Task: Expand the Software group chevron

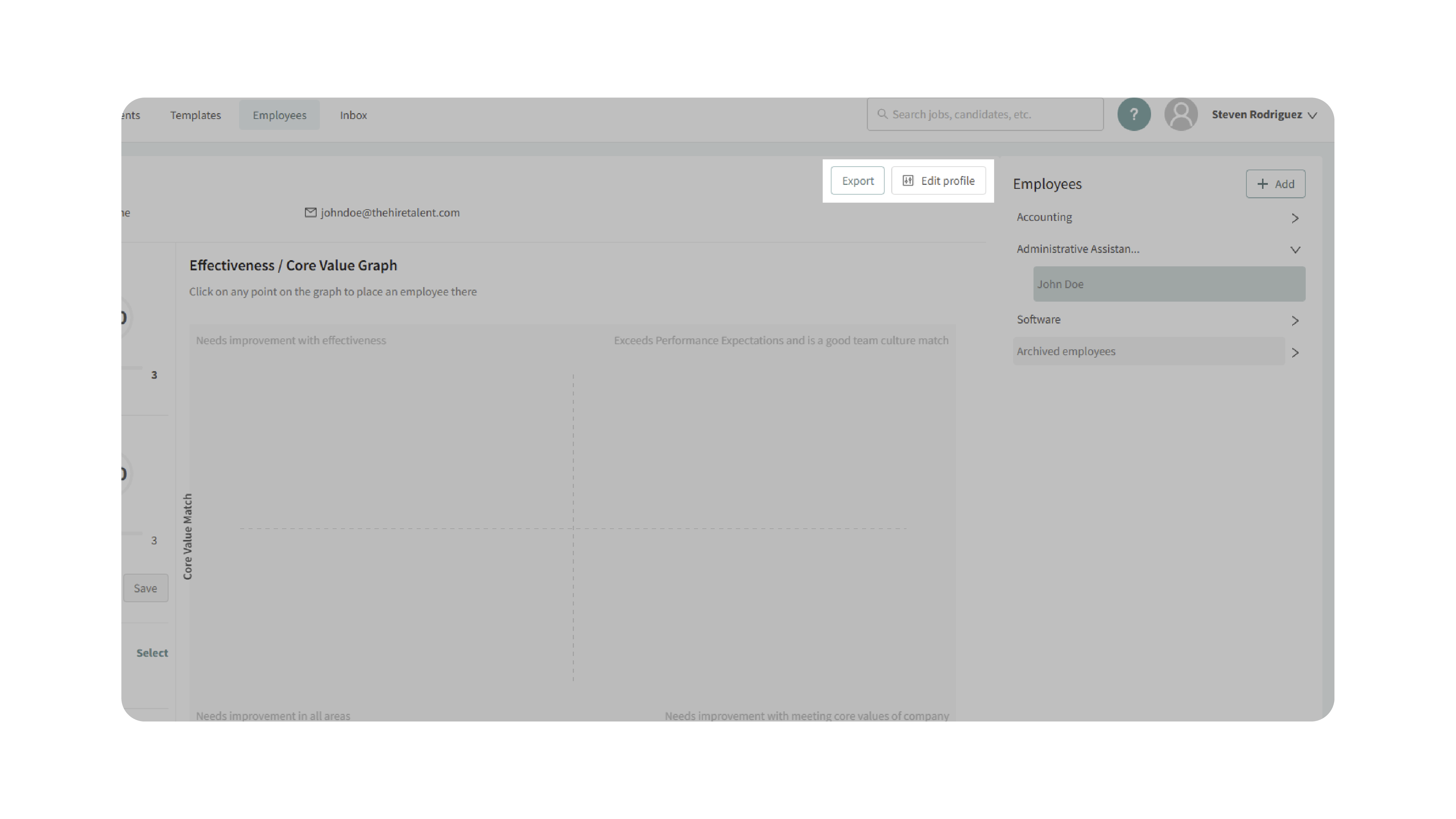Action: [1295, 321]
